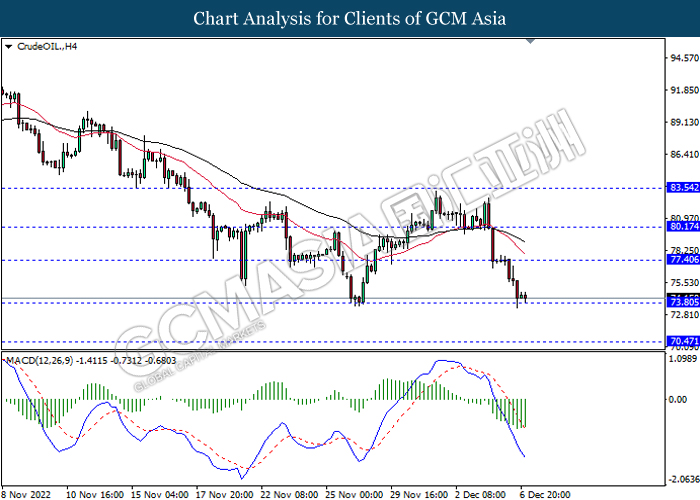Click the 8 Nov 2022 date label

[26, 495]
